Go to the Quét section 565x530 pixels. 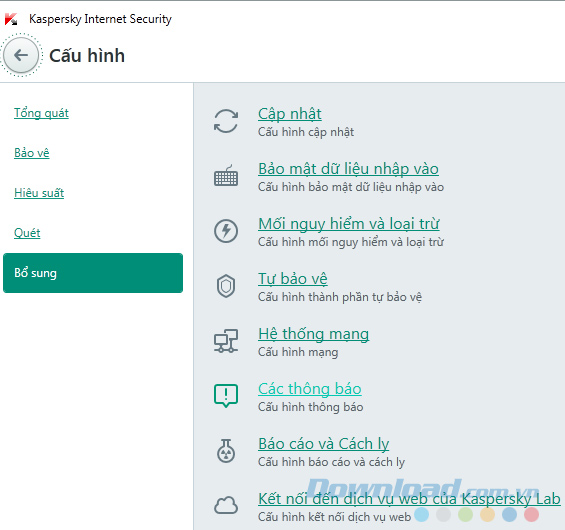(27, 233)
